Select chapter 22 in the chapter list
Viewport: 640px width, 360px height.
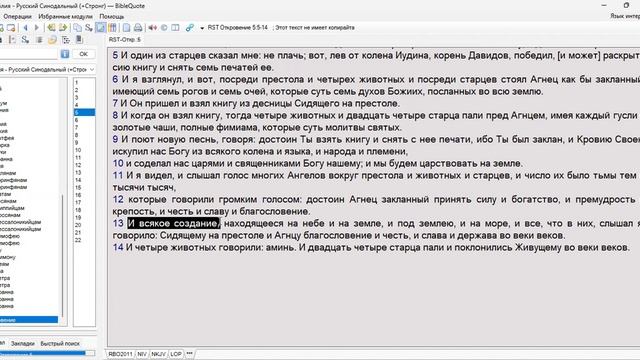(x=84, y=240)
